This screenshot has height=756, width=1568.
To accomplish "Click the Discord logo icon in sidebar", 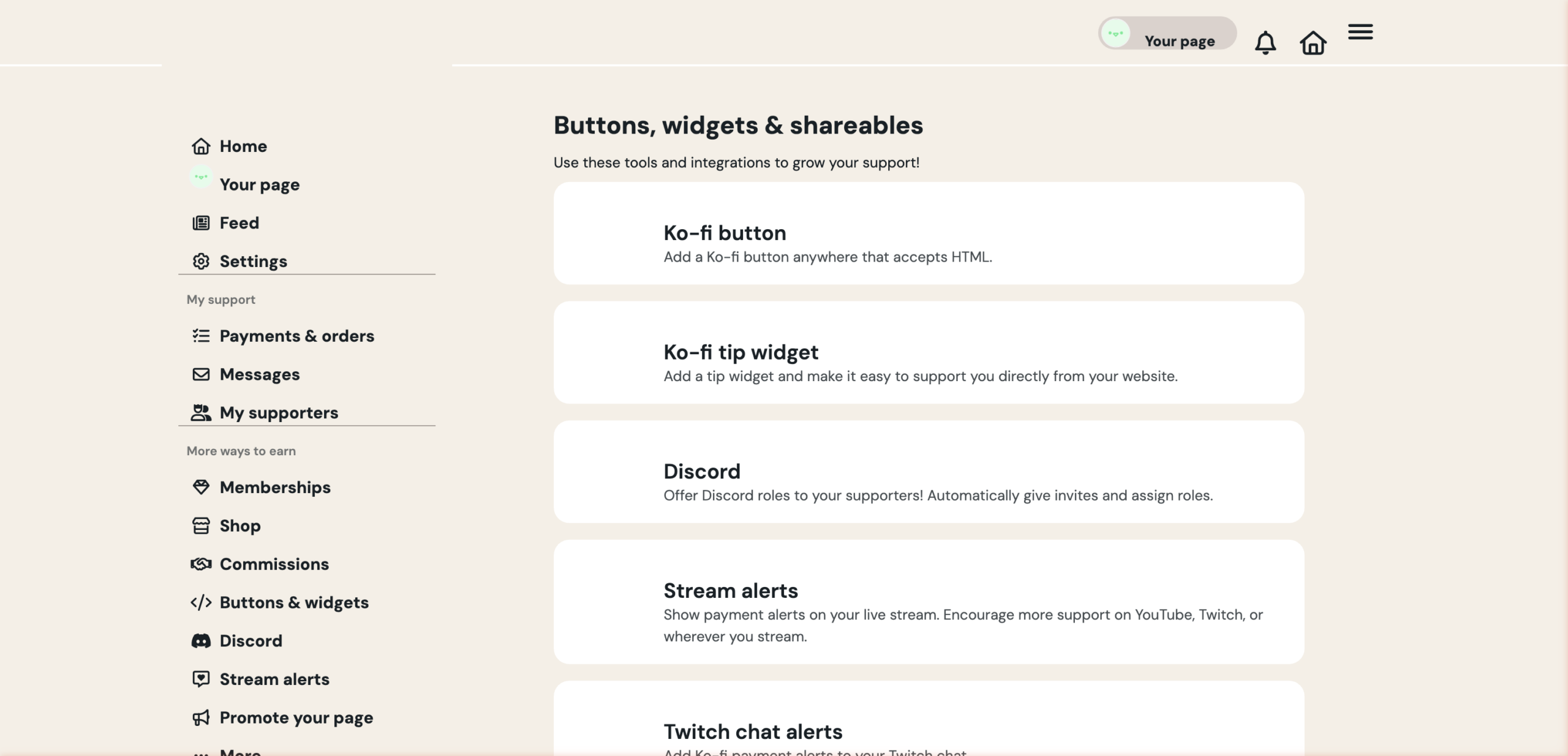I will point(201,641).
